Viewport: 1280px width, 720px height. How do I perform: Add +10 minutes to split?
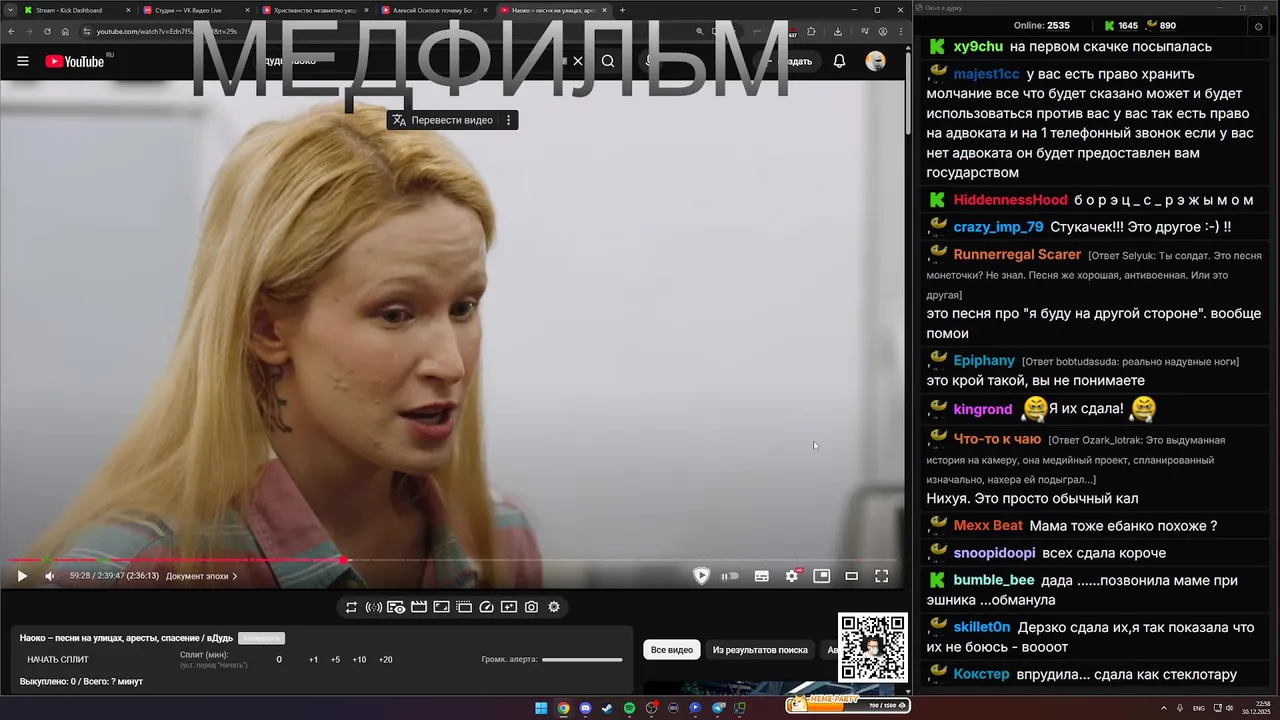tap(359, 660)
